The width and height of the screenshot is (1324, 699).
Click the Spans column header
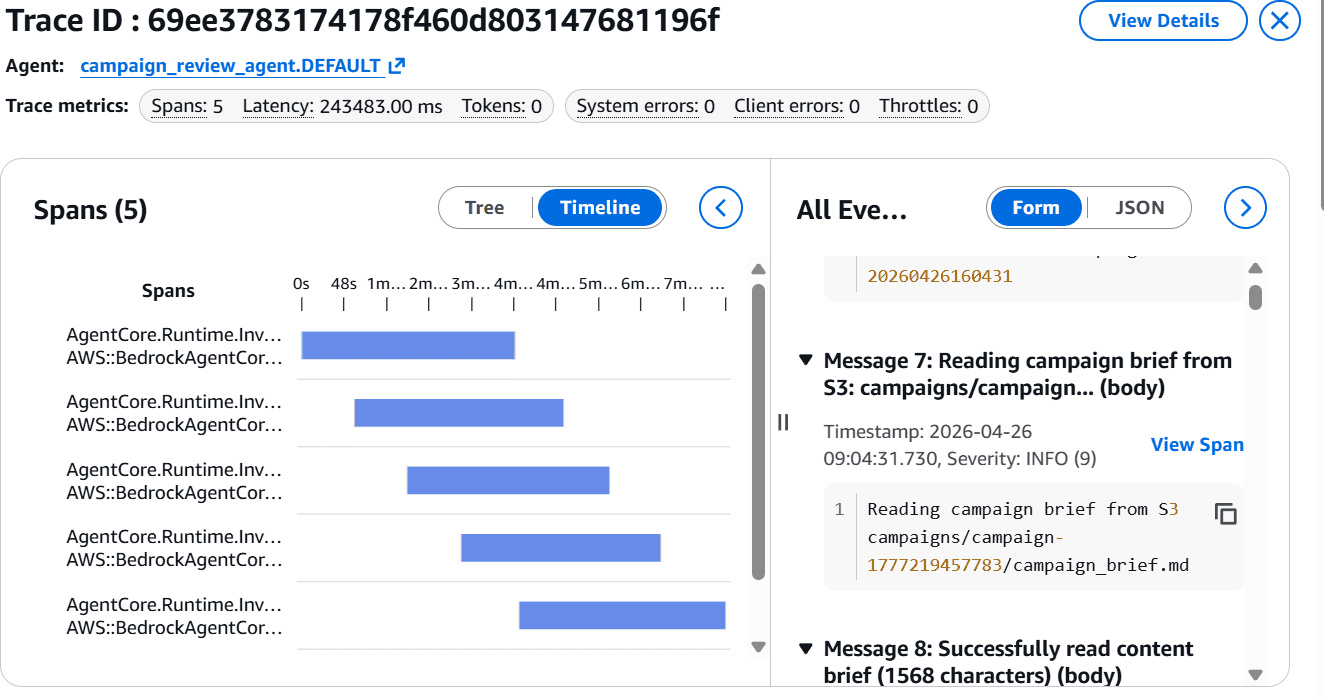click(168, 291)
